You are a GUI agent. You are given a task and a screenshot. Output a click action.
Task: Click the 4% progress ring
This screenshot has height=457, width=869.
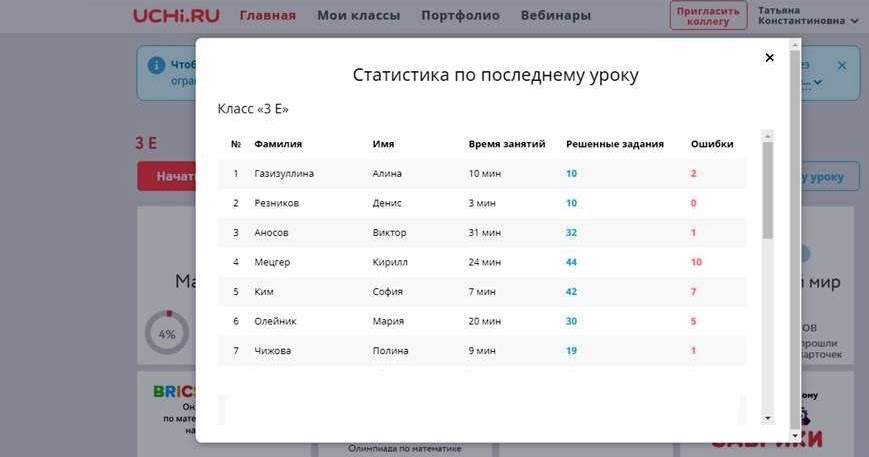click(167, 333)
